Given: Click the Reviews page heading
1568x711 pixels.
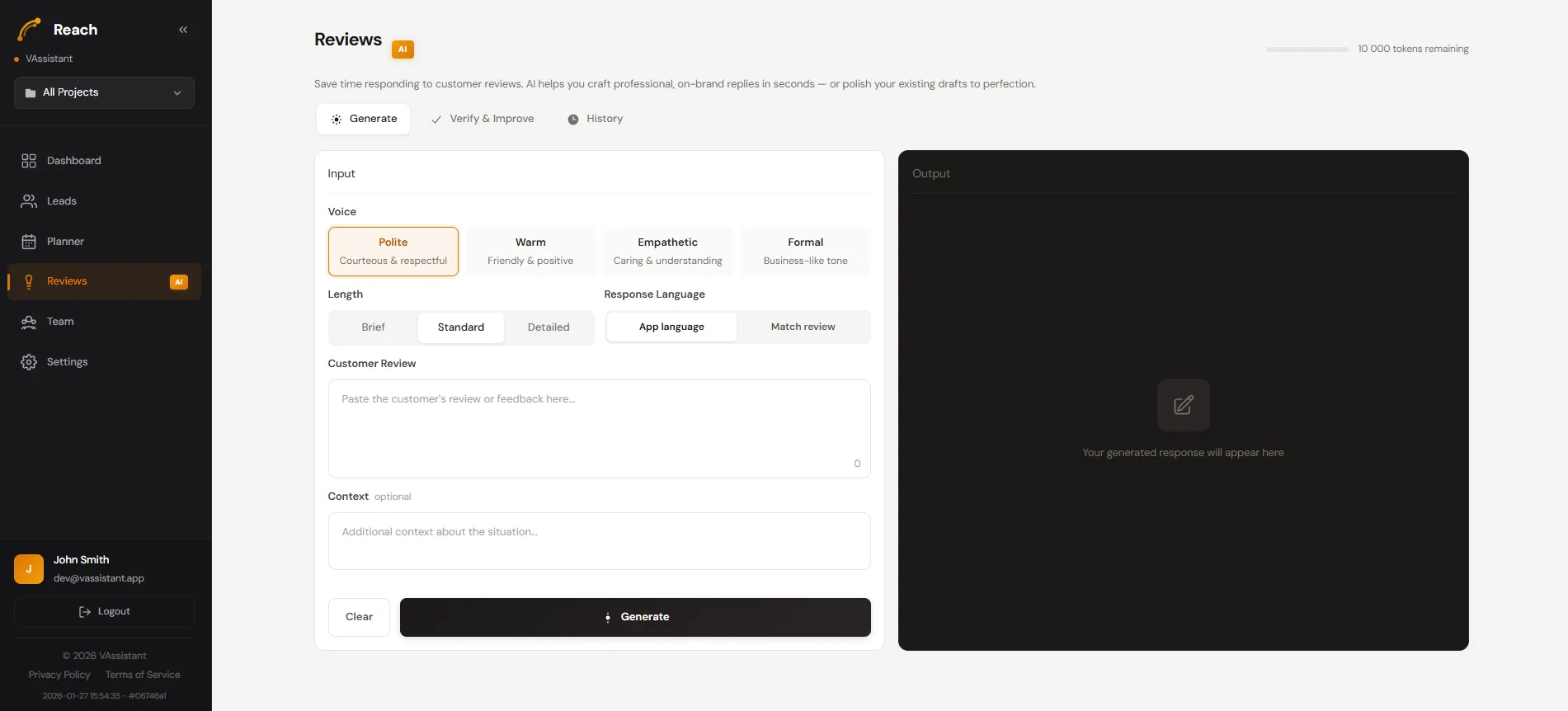Looking at the screenshot, I should coord(348,40).
